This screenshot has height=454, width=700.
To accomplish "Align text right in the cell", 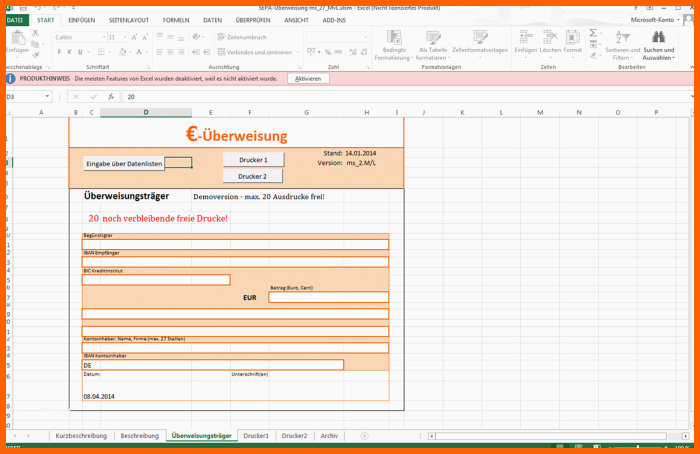I will point(181,52).
